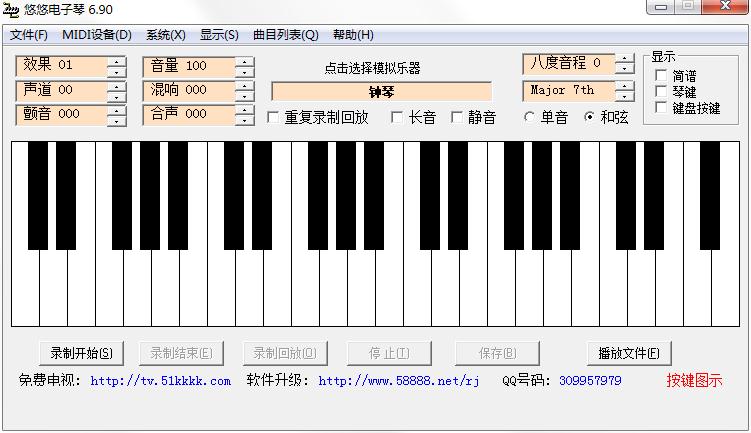Screen dimensions: 751x433
Task: Increase the 效果 value with up arrow
Action: point(117,61)
